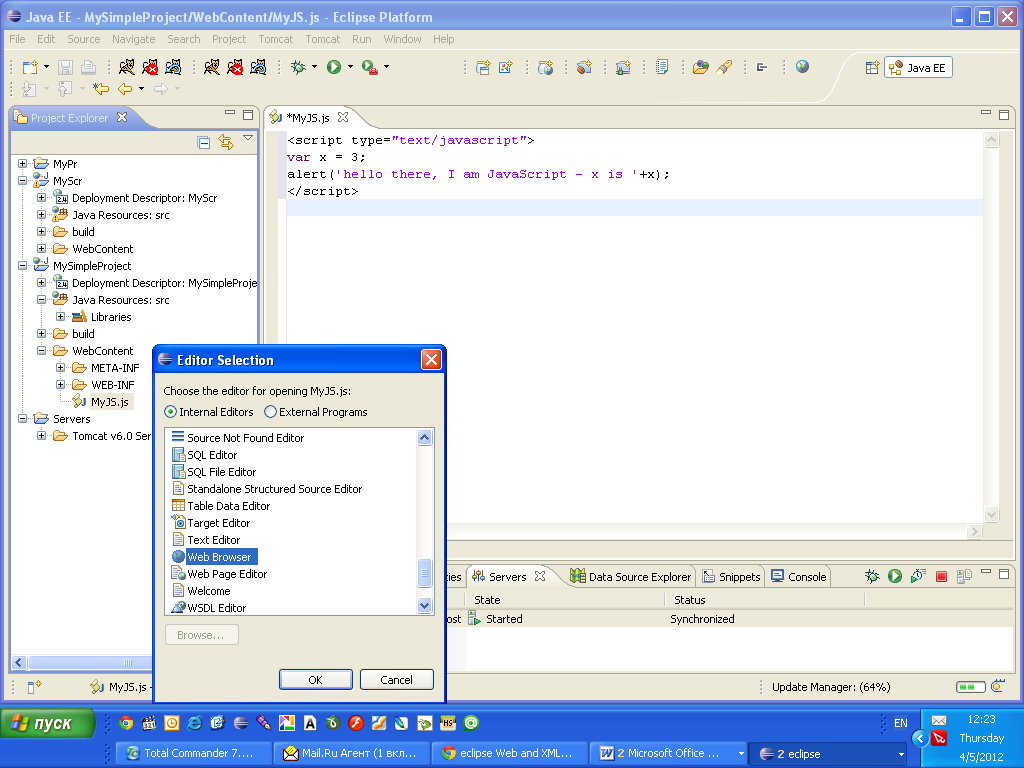Open Run button dropdown arrow
The width and height of the screenshot is (1024, 768).
pyautogui.click(x=350, y=67)
